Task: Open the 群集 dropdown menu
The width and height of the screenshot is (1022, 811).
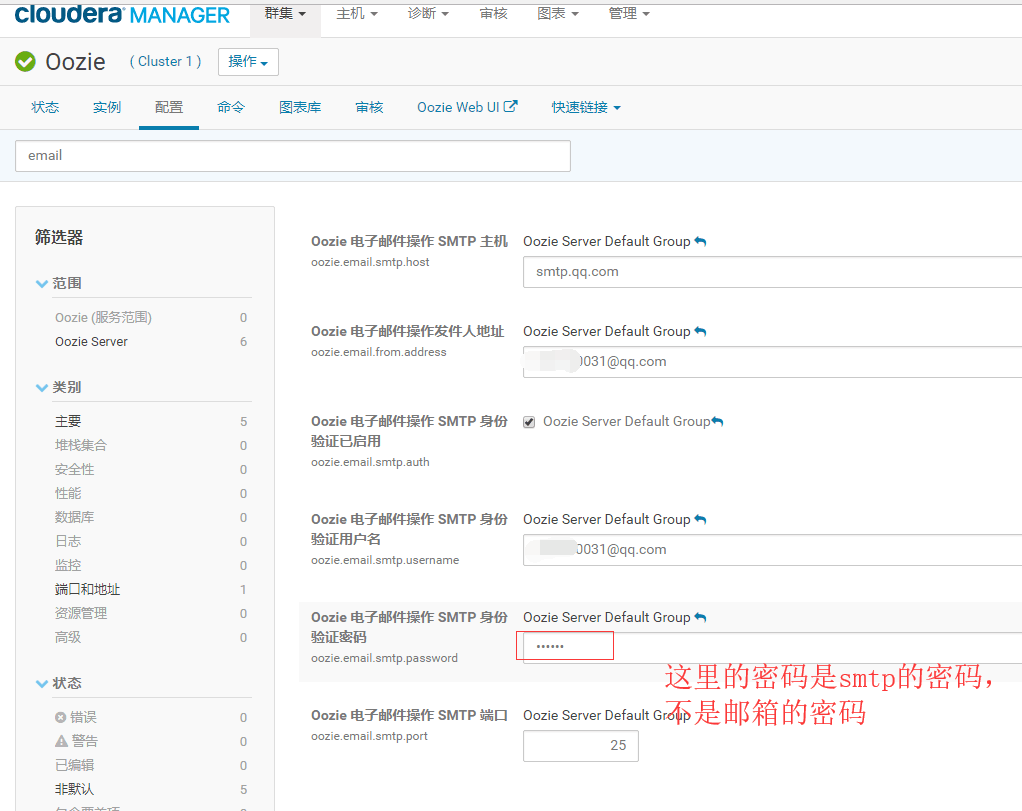Action: 285,14
